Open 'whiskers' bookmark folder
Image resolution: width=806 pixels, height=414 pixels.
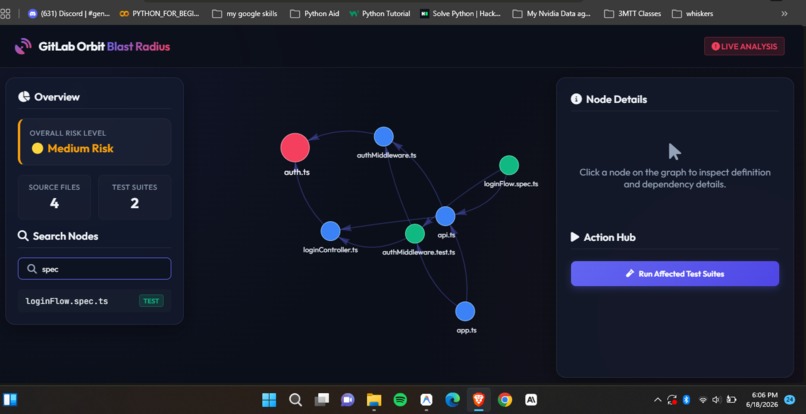[x=692, y=14]
